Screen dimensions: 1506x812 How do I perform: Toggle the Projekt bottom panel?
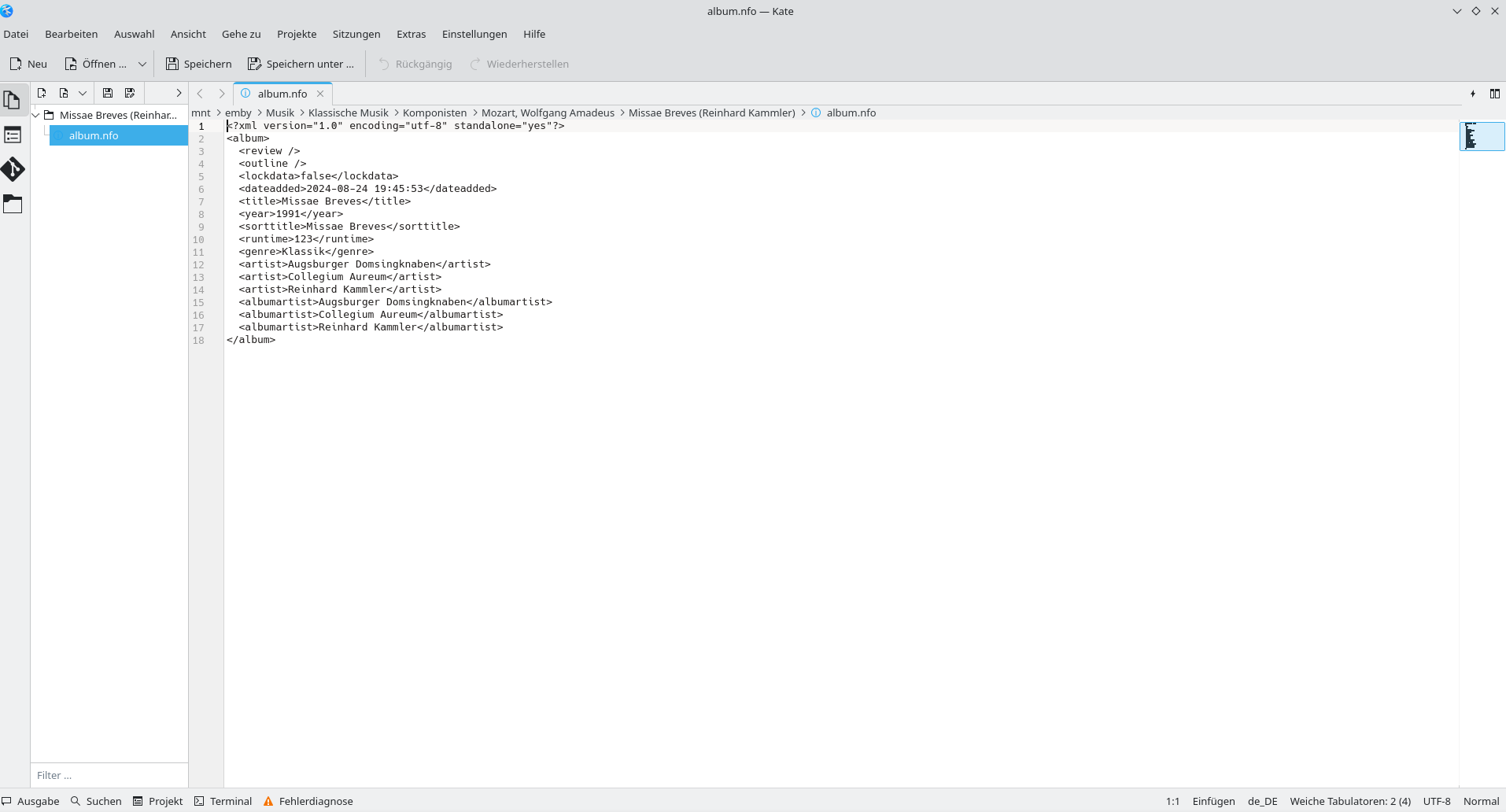(x=157, y=801)
